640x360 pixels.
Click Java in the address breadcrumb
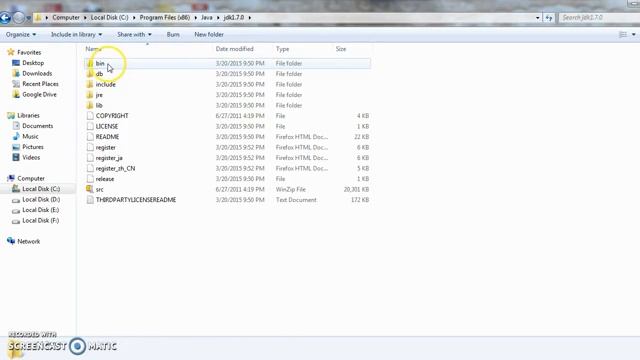pyautogui.click(x=207, y=18)
